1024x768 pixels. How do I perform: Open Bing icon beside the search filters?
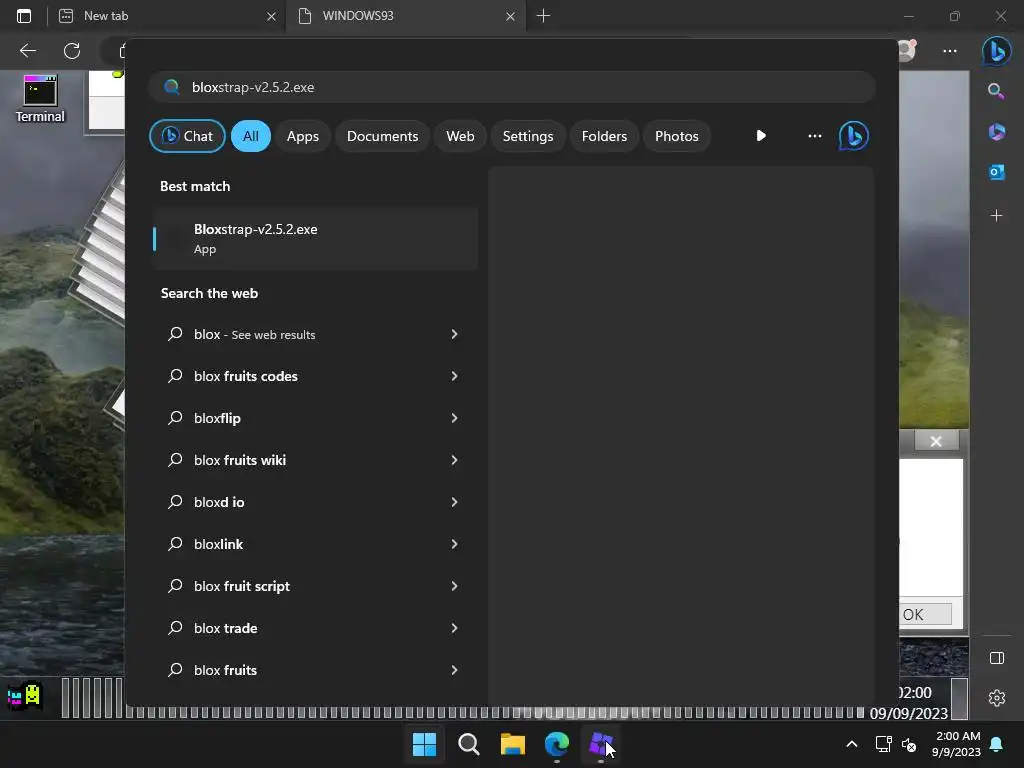pos(854,136)
